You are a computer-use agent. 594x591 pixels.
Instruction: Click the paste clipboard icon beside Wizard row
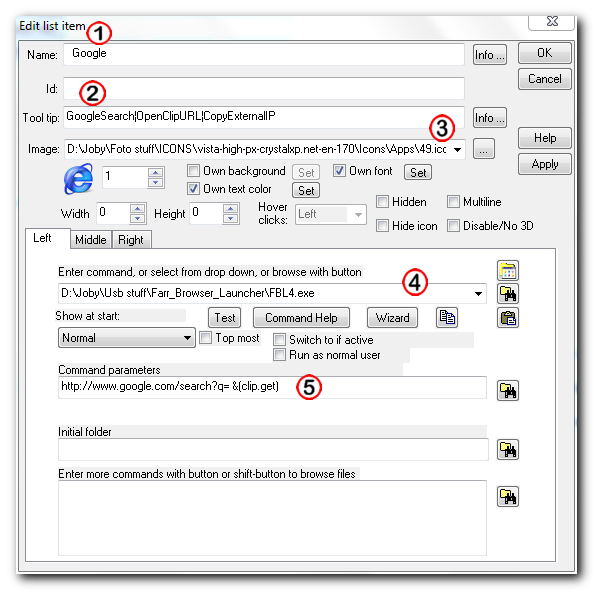pos(508,317)
